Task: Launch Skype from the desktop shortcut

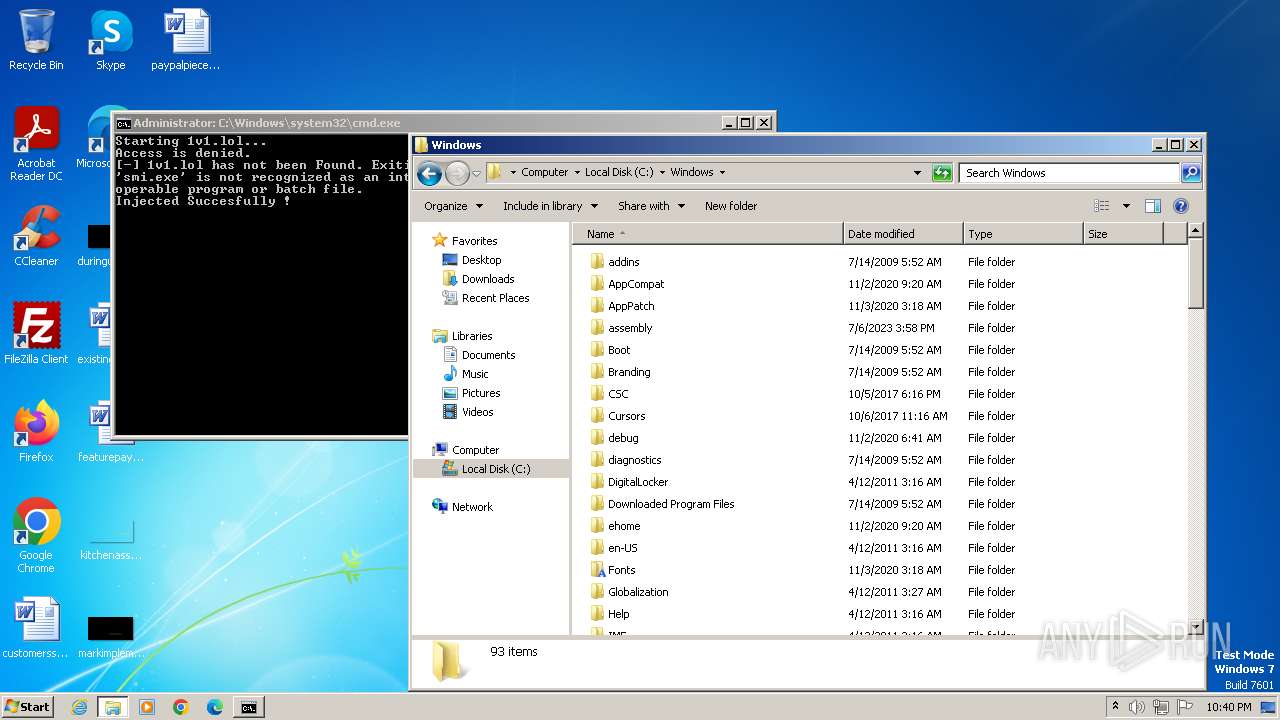Action: tap(110, 40)
